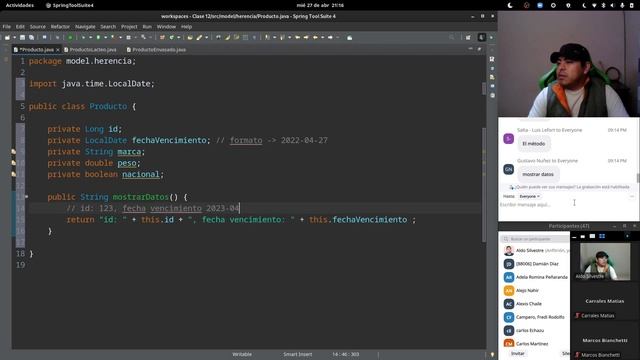
Task: Click the Save toolbar icon
Action: (x=22, y=38)
